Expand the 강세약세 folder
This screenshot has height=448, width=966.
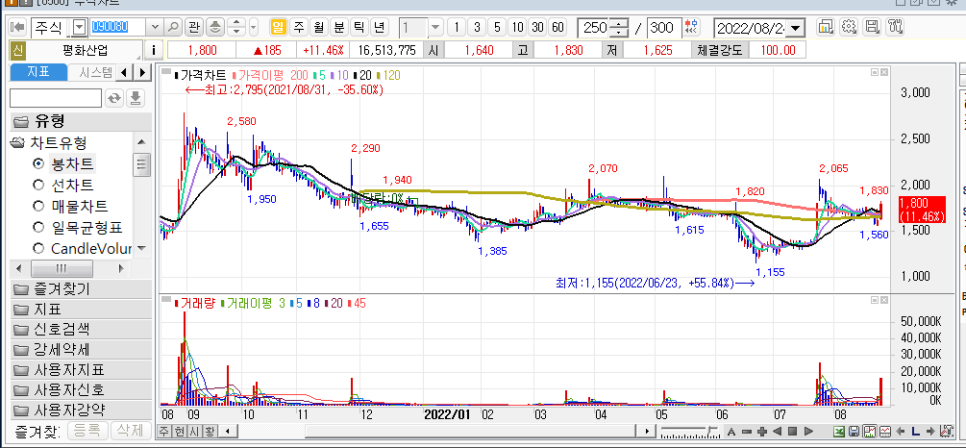81,349
